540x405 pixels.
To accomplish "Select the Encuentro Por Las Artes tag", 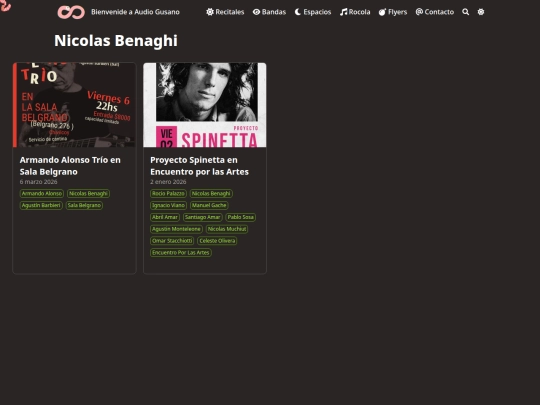I will (181, 253).
